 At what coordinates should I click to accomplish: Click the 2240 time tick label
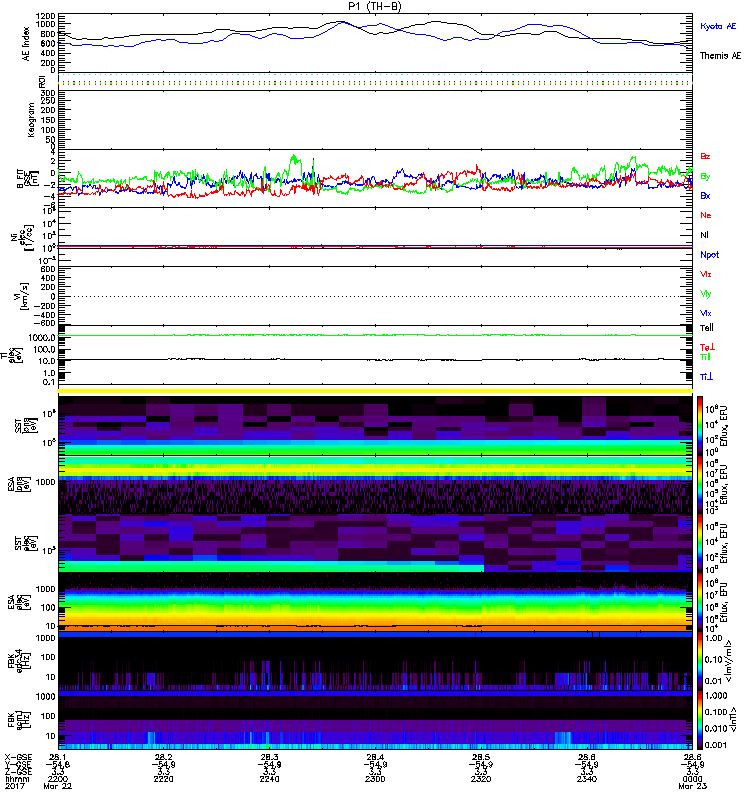point(269,779)
